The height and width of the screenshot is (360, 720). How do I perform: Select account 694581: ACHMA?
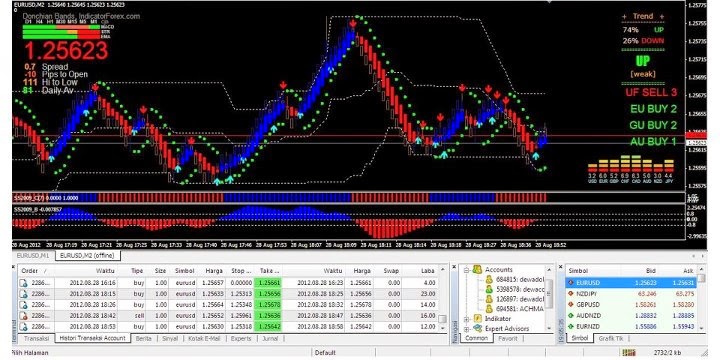tap(519, 309)
